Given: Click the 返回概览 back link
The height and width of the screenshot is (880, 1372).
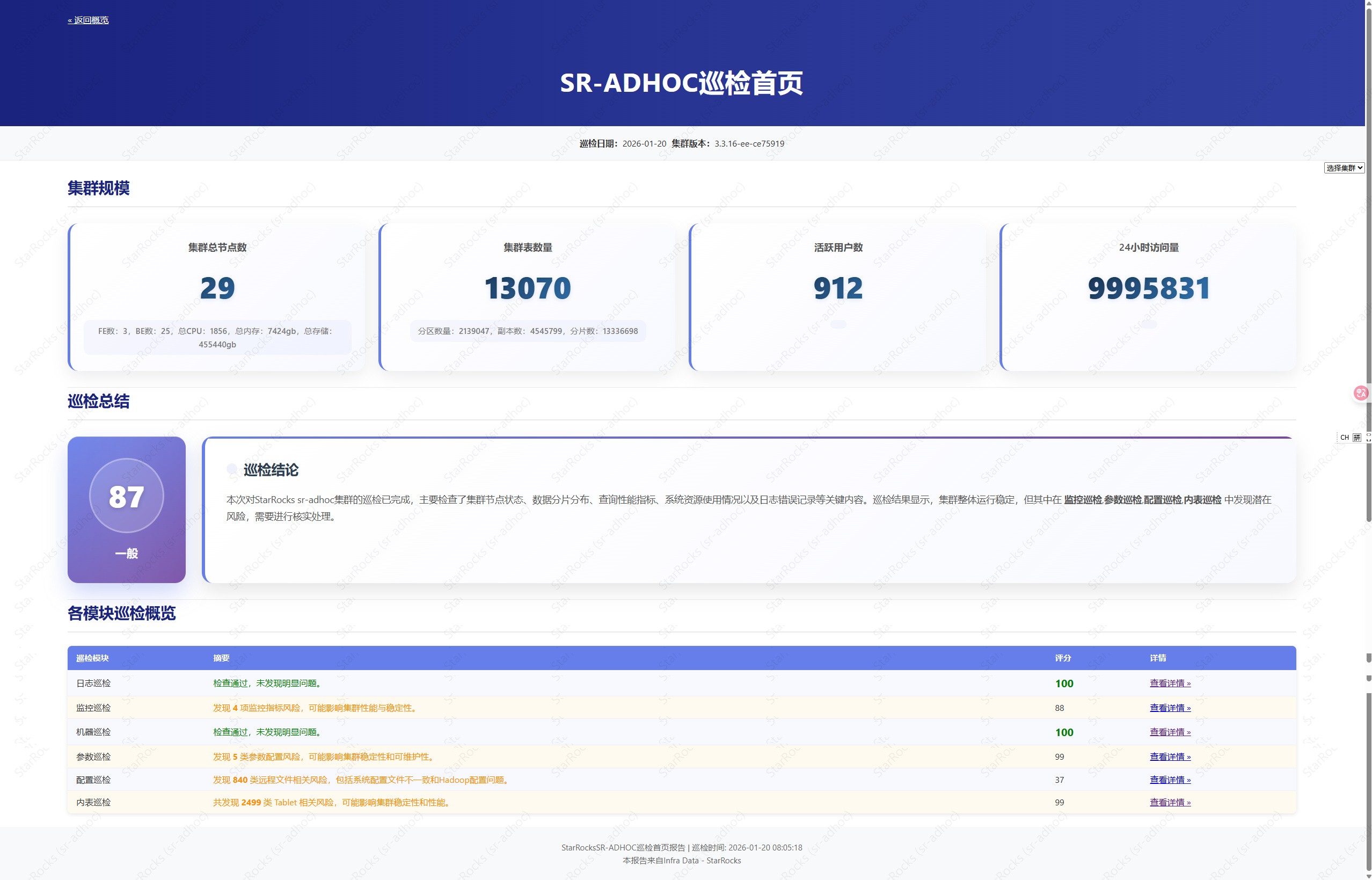Looking at the screenshot, I should (88, 20).
